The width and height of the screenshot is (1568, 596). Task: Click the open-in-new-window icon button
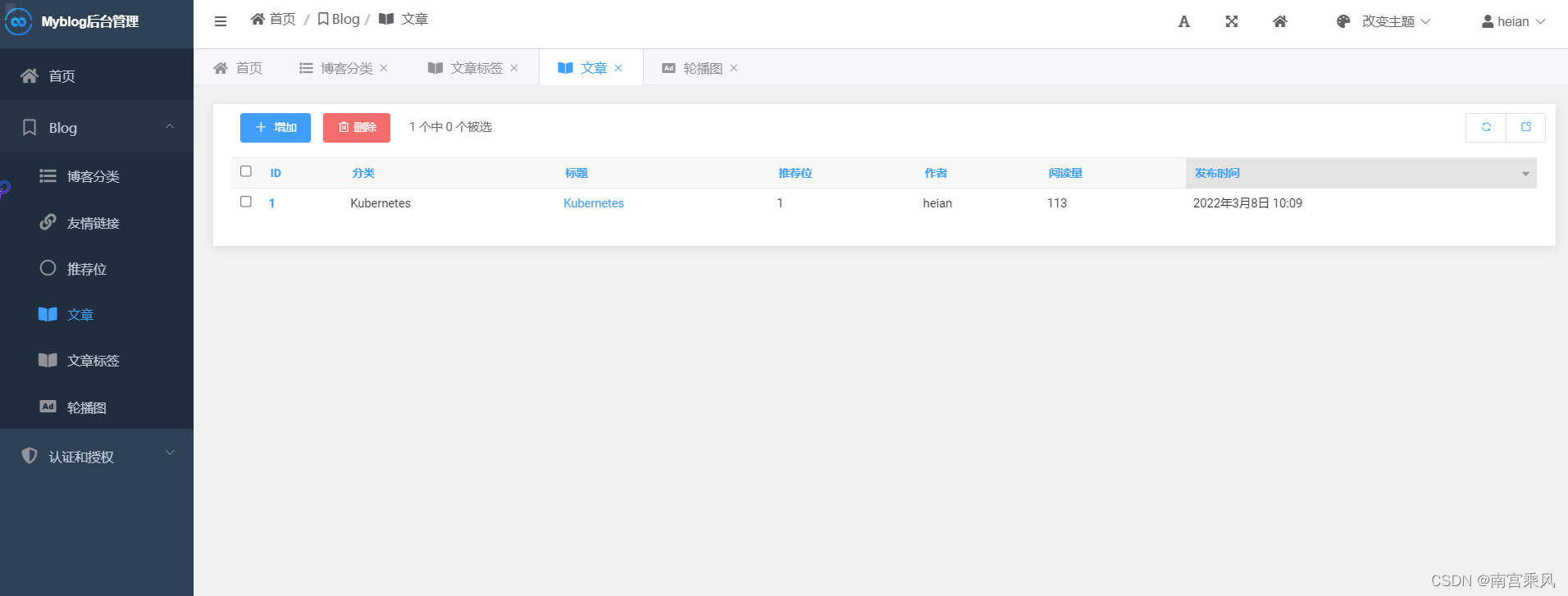pyautogui.click(x=1526, y=127)
